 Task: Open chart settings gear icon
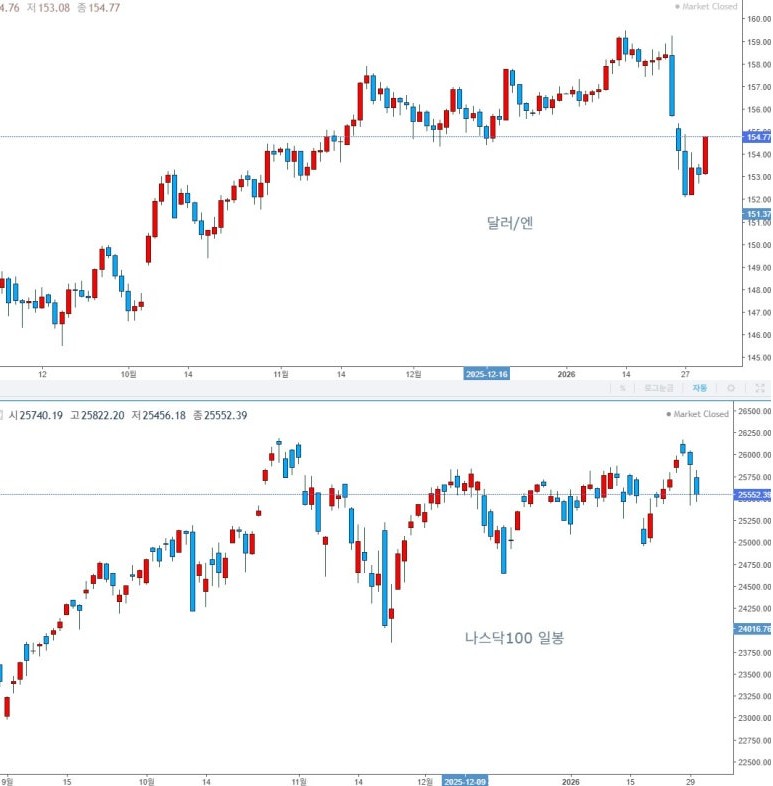[x=731, y=388]
